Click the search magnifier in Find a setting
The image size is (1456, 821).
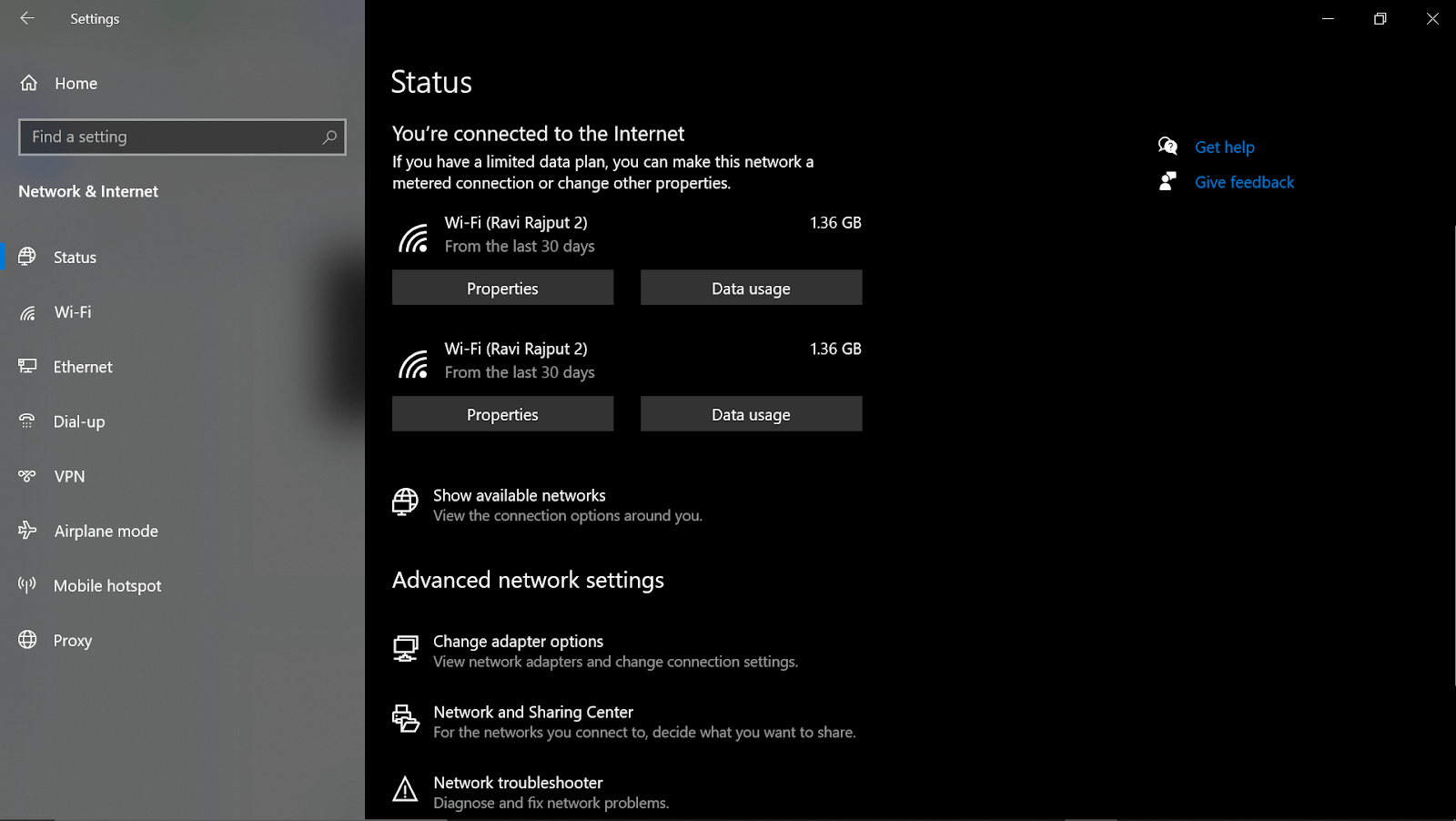click(x=329, y=137)
